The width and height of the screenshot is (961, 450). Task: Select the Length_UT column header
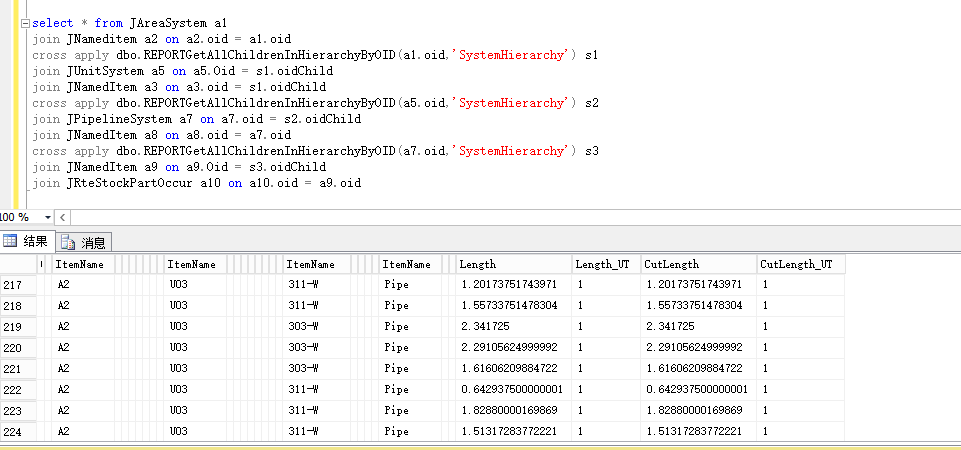[606, 264]
